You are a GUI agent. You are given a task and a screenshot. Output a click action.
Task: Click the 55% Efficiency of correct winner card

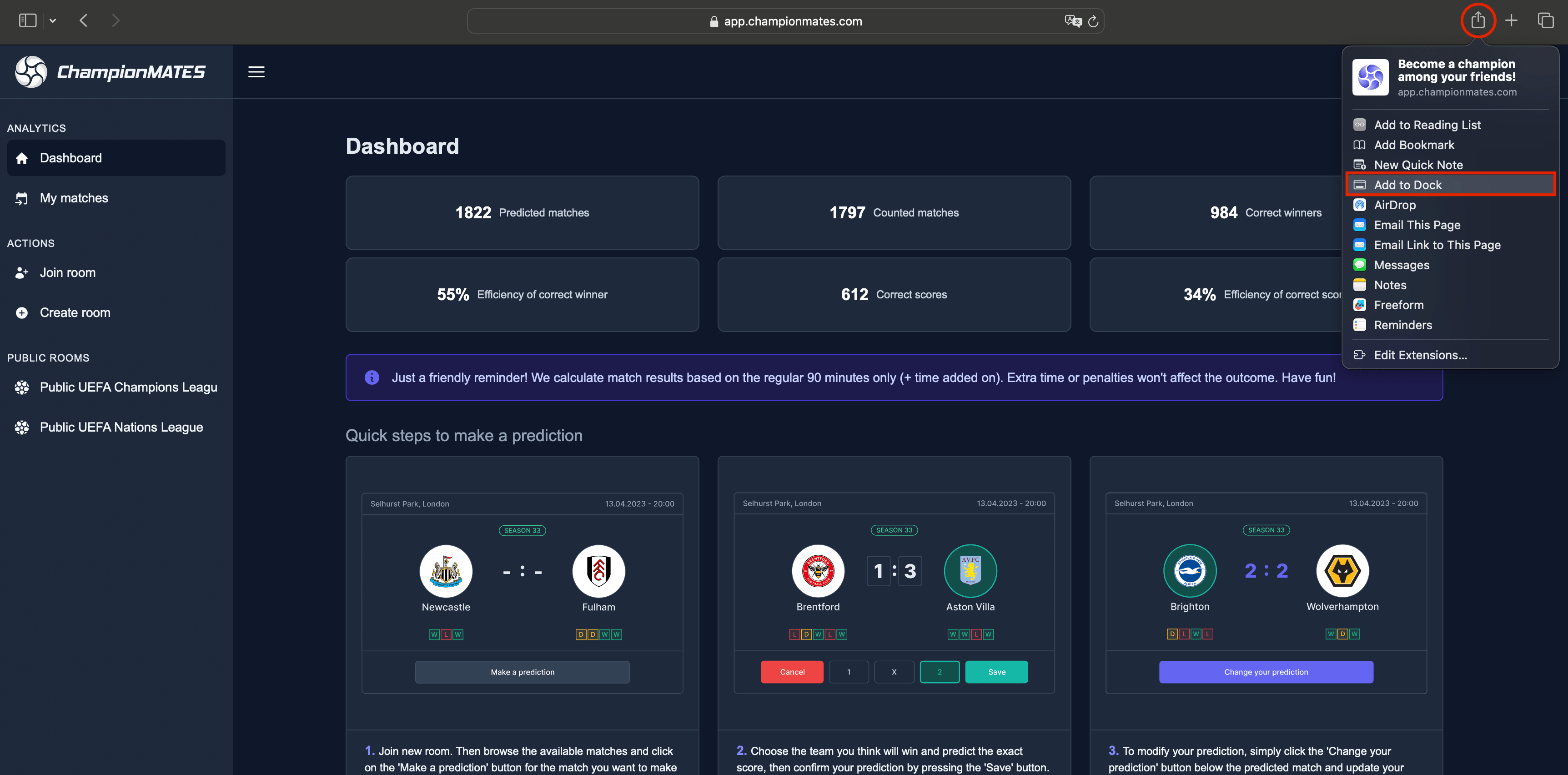(x=522, y=295)
